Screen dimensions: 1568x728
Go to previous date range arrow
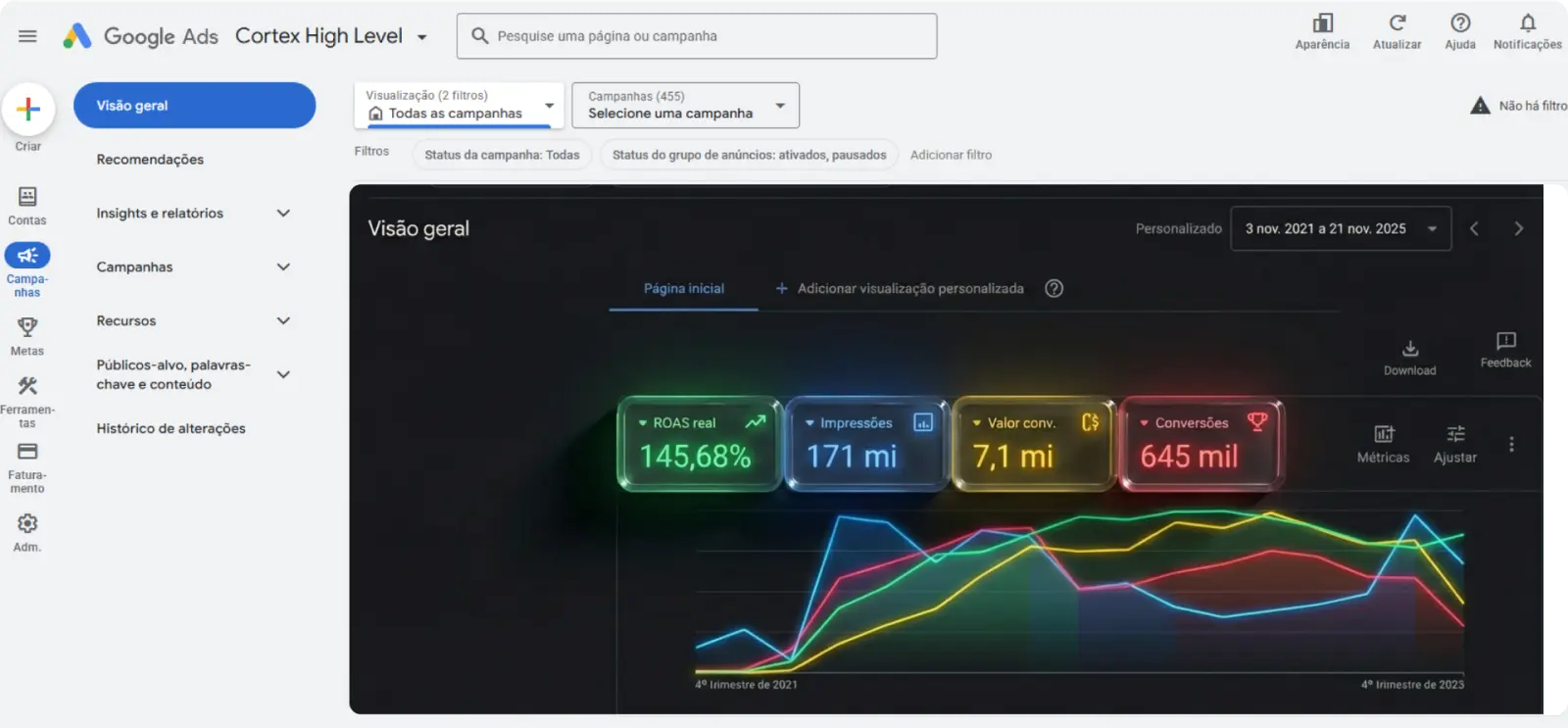tap(1474, 228)
